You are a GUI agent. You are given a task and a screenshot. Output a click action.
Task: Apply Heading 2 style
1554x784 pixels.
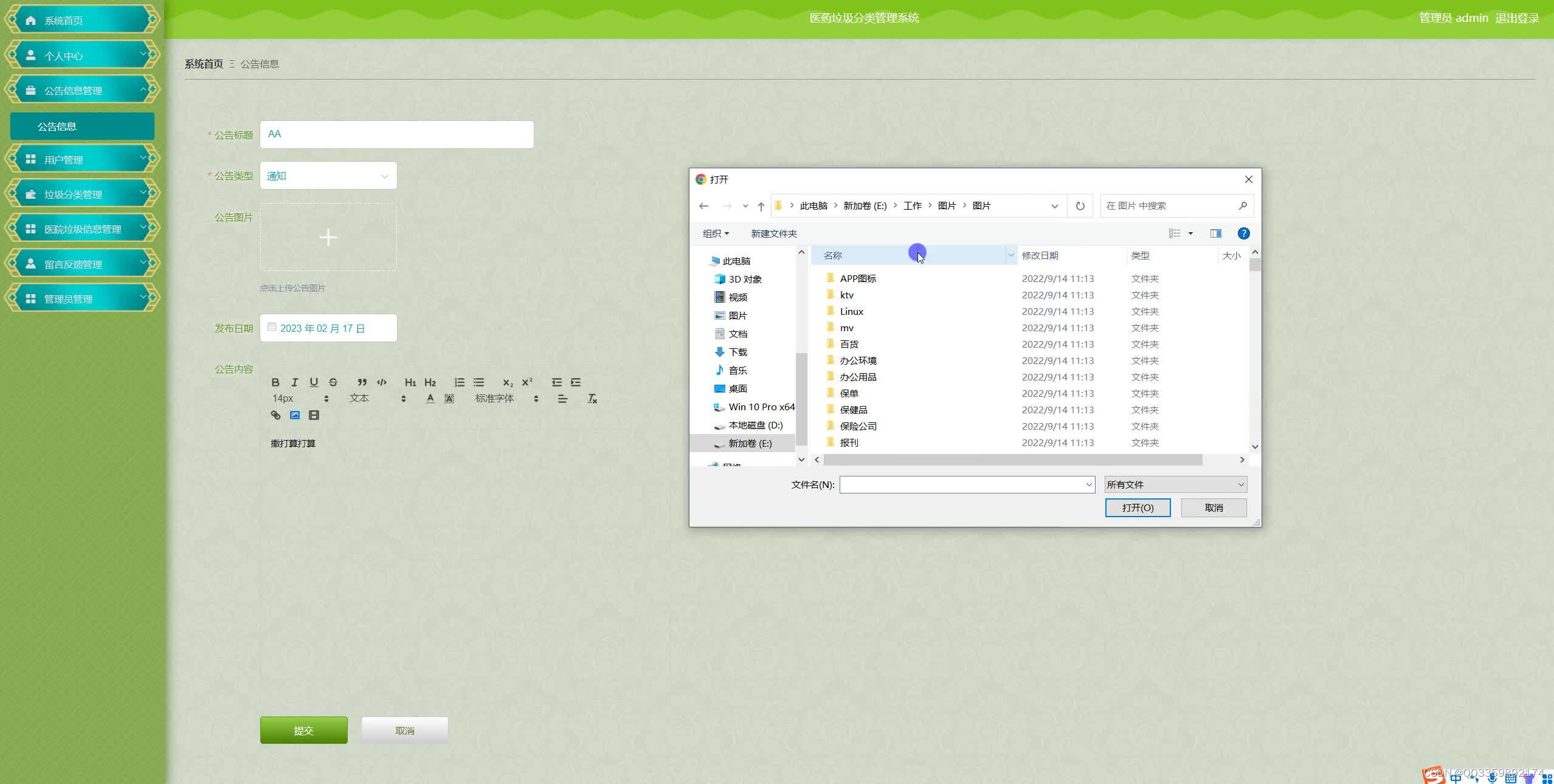430,382
